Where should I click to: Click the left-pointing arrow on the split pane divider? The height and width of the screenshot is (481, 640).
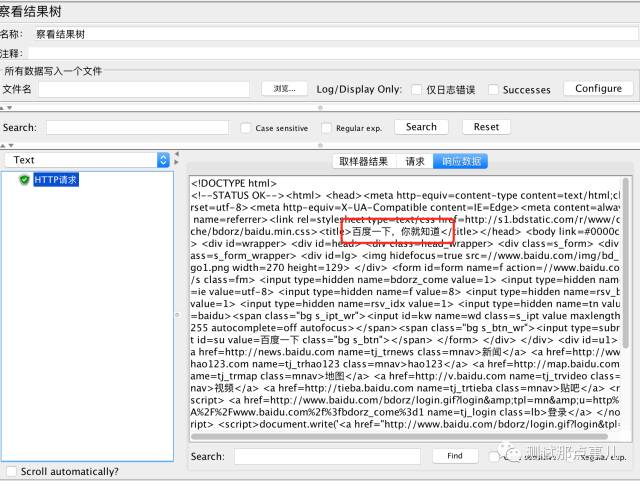click(177, 154)
